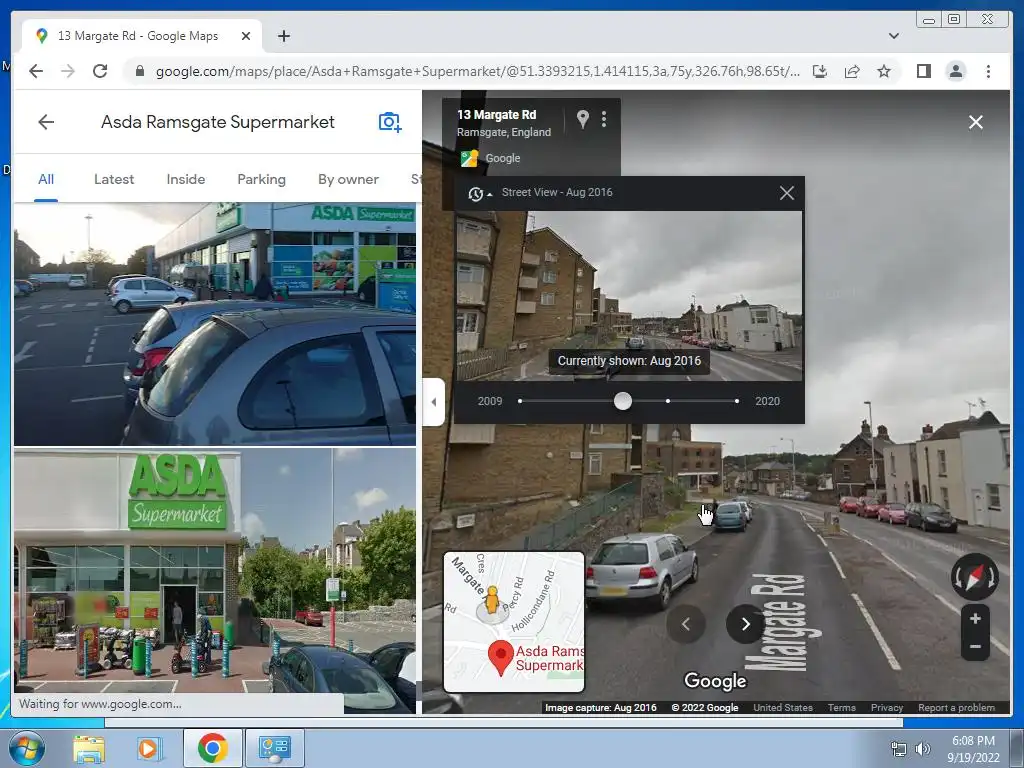Open the Asda car park photo thumbnail
Viewport: 1024px width, 768px height.
tap(215, 324)
